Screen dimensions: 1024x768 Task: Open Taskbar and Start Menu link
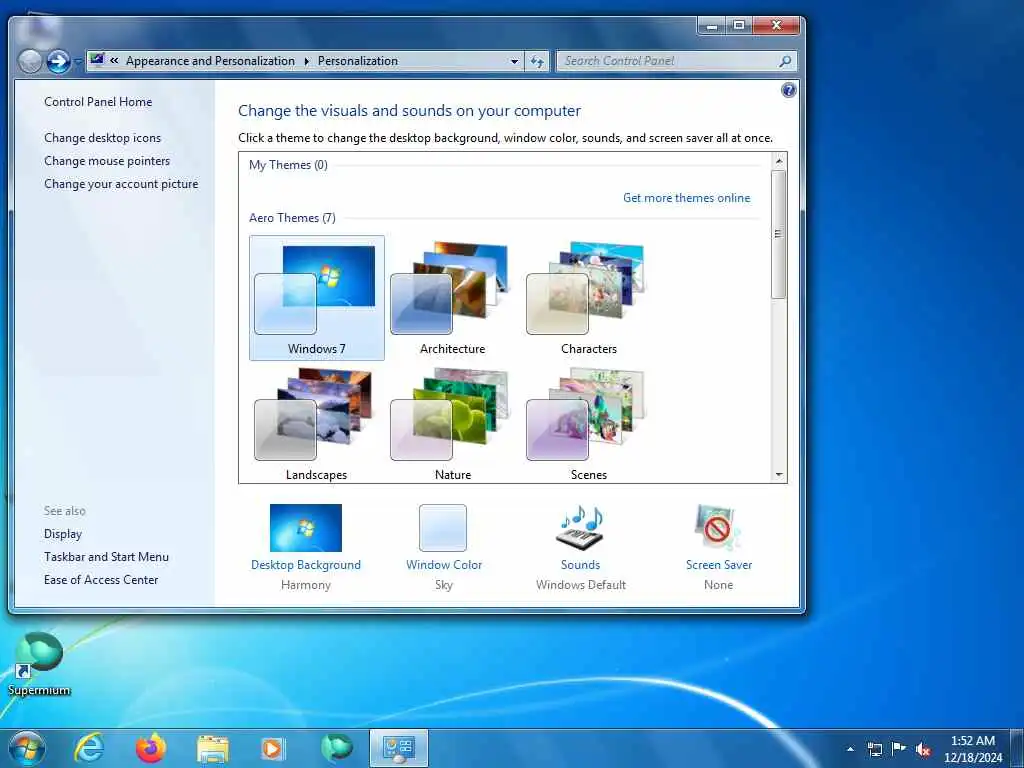[106, 557]
